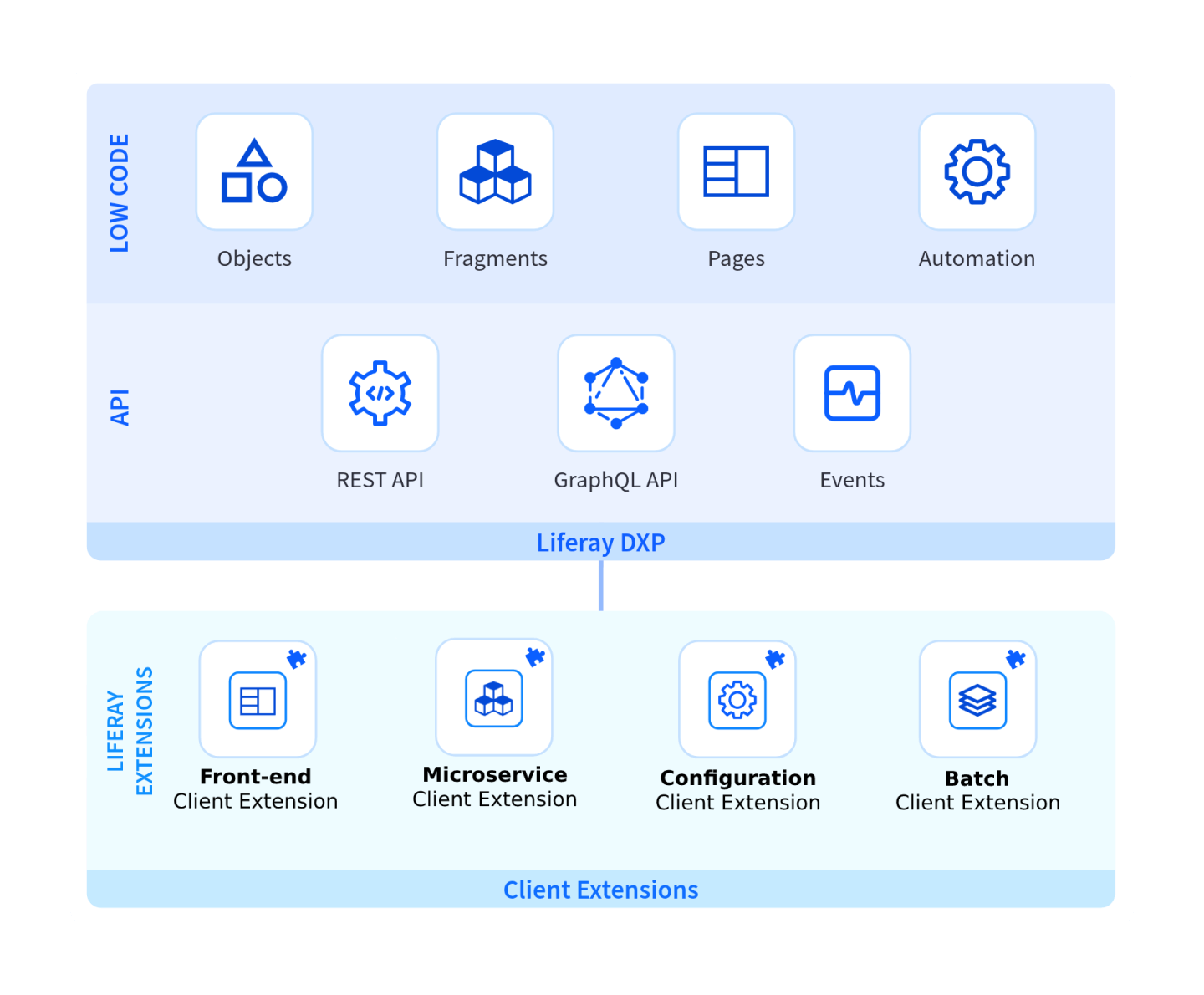Select the Microservice Client Extension icon

494,698
